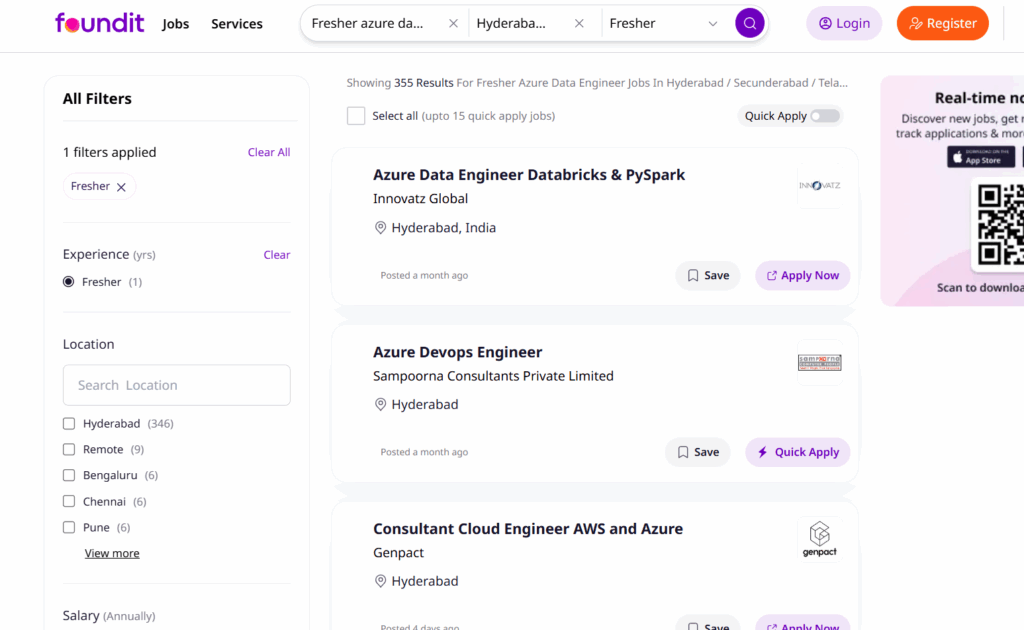Click the Search Location input field
1024x630 pixels.
tap(177, 385)
